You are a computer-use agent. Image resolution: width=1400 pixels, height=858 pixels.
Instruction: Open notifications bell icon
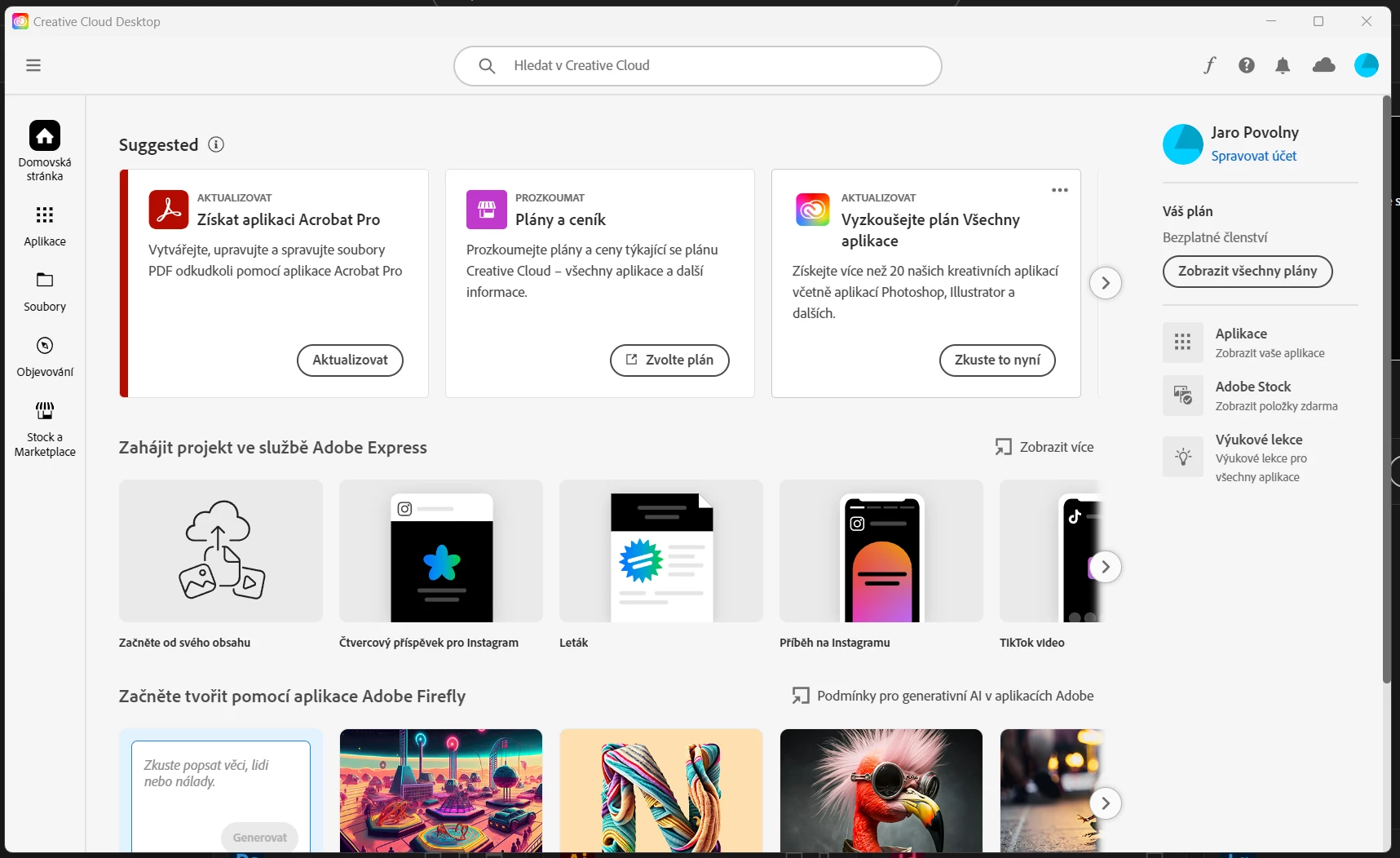click(1283, 65)
